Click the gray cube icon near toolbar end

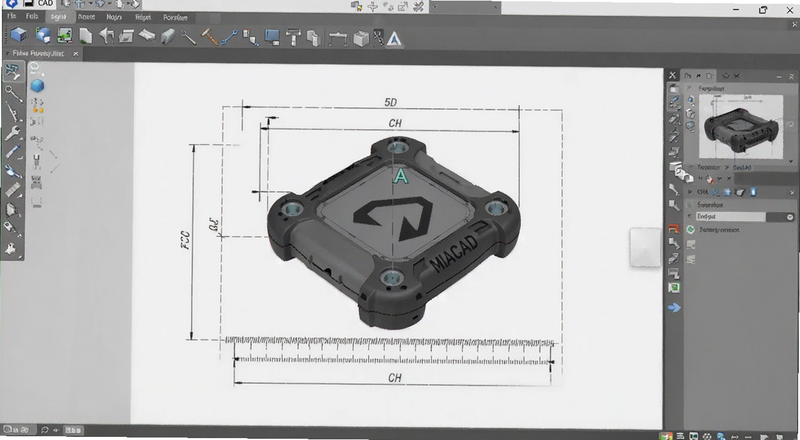(x=361, y=39)
